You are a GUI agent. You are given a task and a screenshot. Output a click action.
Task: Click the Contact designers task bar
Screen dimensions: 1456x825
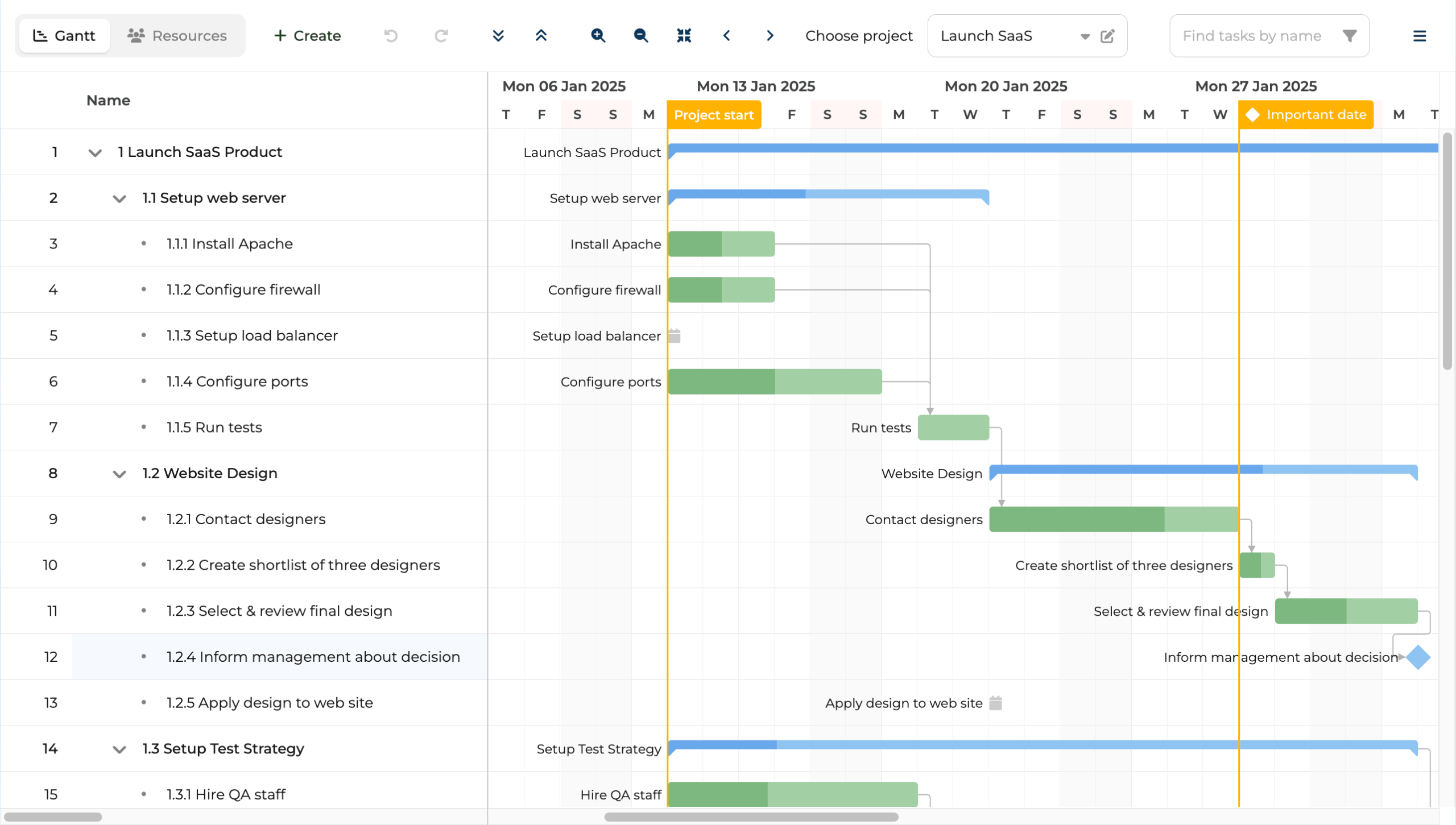coord(1114,519)
